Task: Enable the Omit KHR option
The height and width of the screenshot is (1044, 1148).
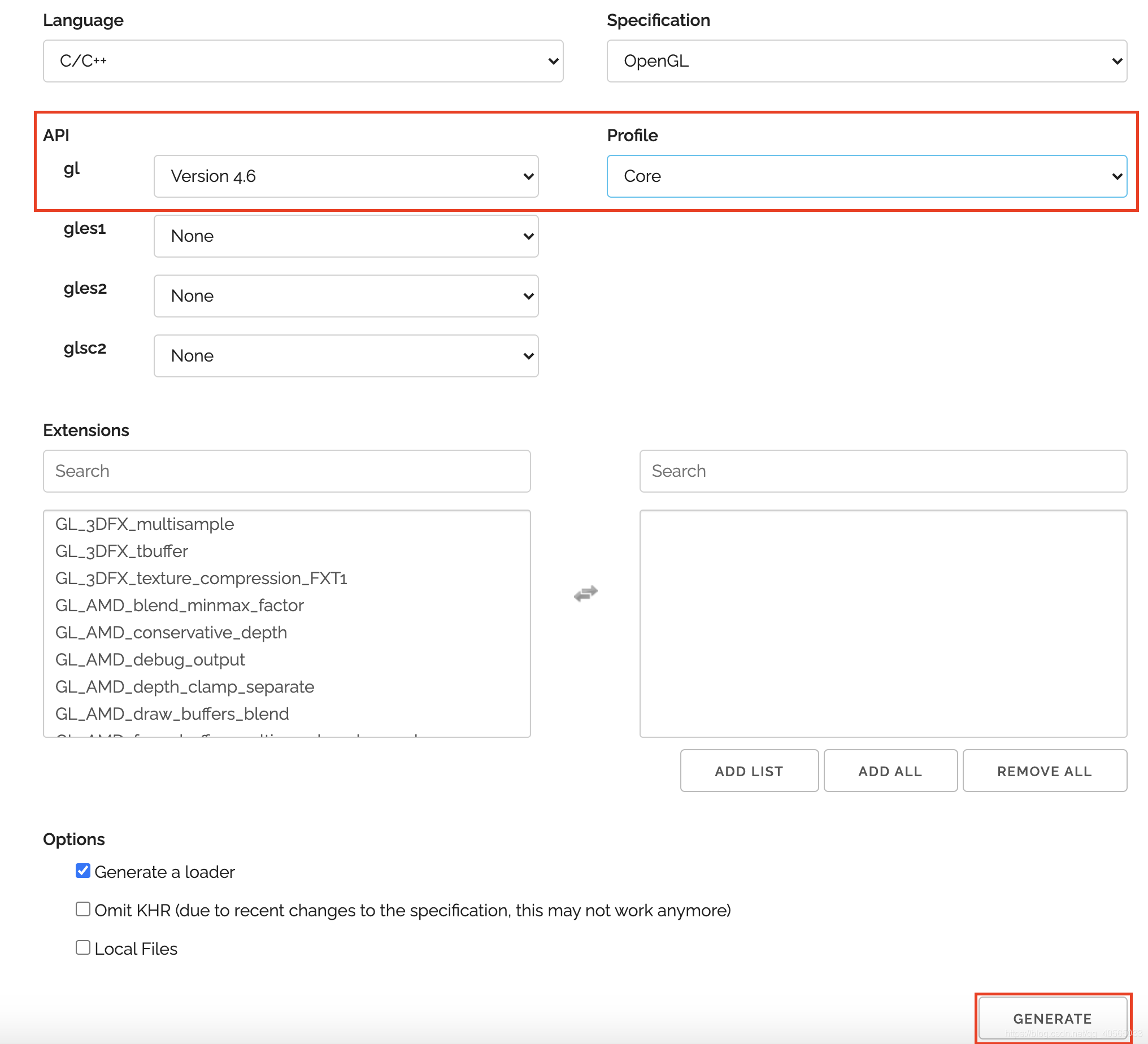Action: 83,909
